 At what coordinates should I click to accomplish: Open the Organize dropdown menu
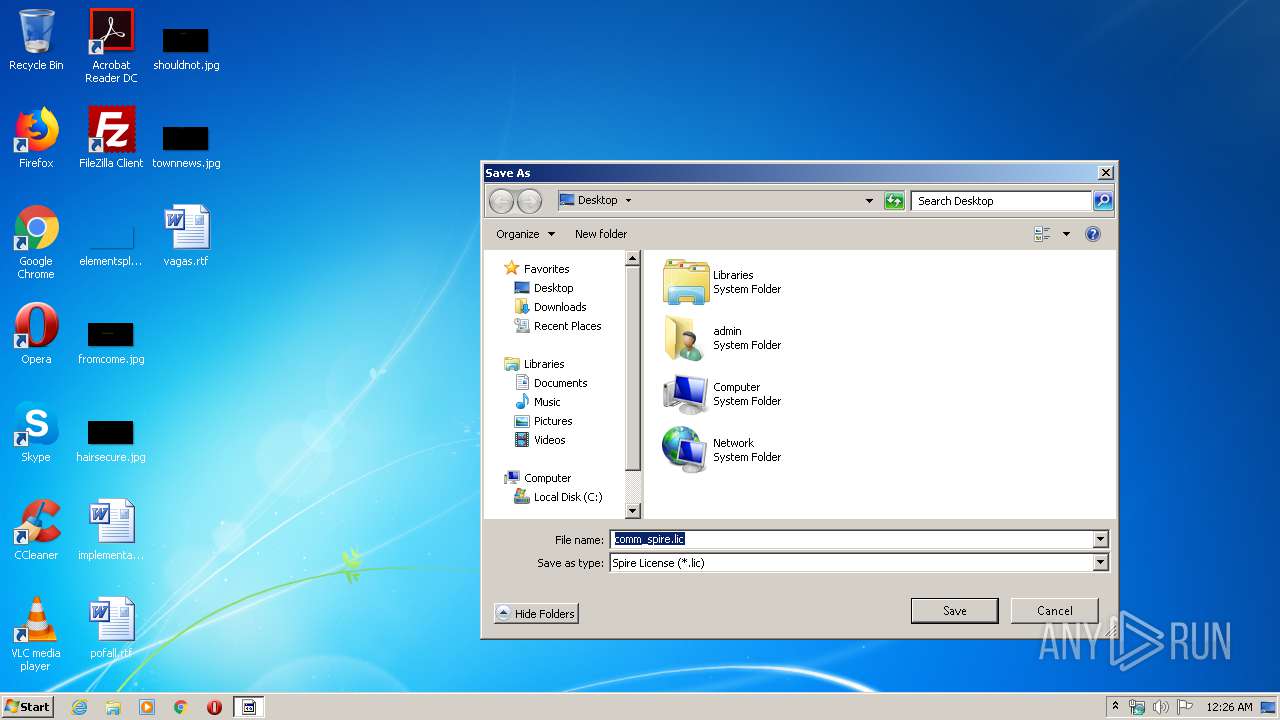click(525, 234)
